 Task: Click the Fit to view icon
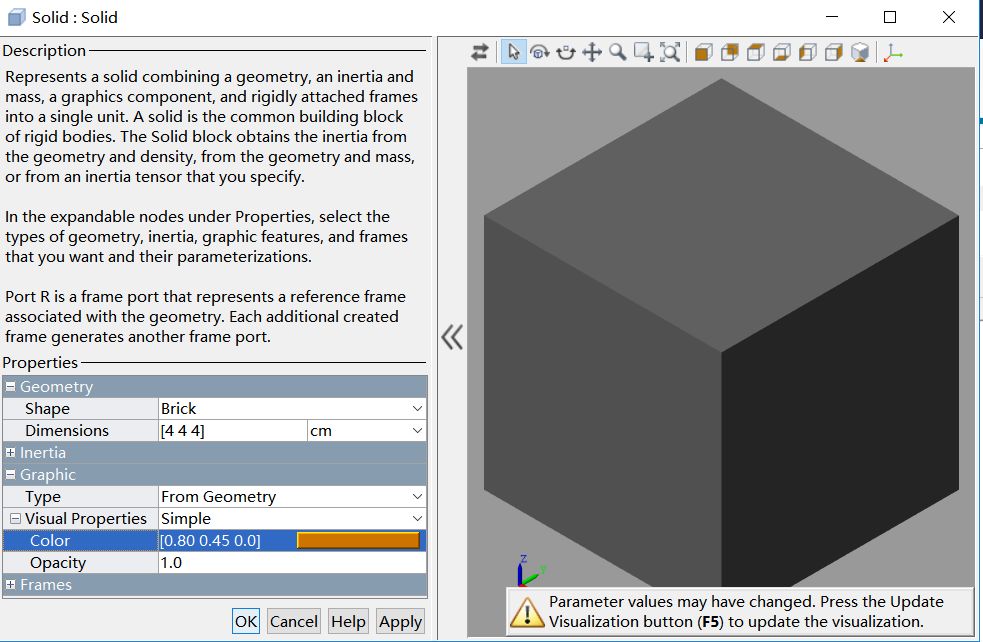coord(670,52)
